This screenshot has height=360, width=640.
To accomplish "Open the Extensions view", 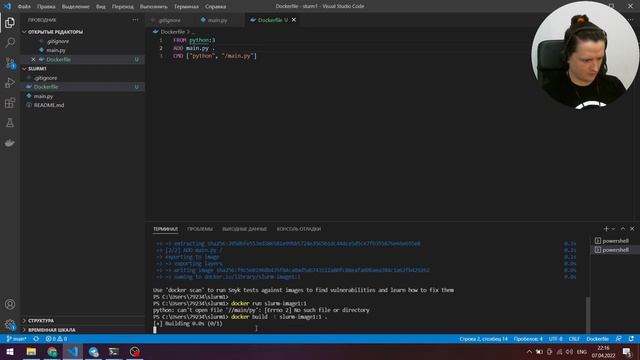I will click(10, 103).
